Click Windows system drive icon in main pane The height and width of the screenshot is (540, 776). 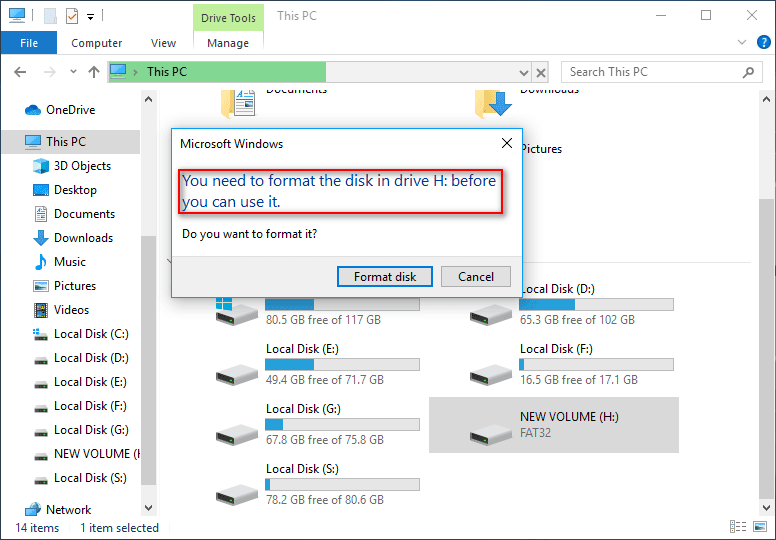click(x=237, y=312)
